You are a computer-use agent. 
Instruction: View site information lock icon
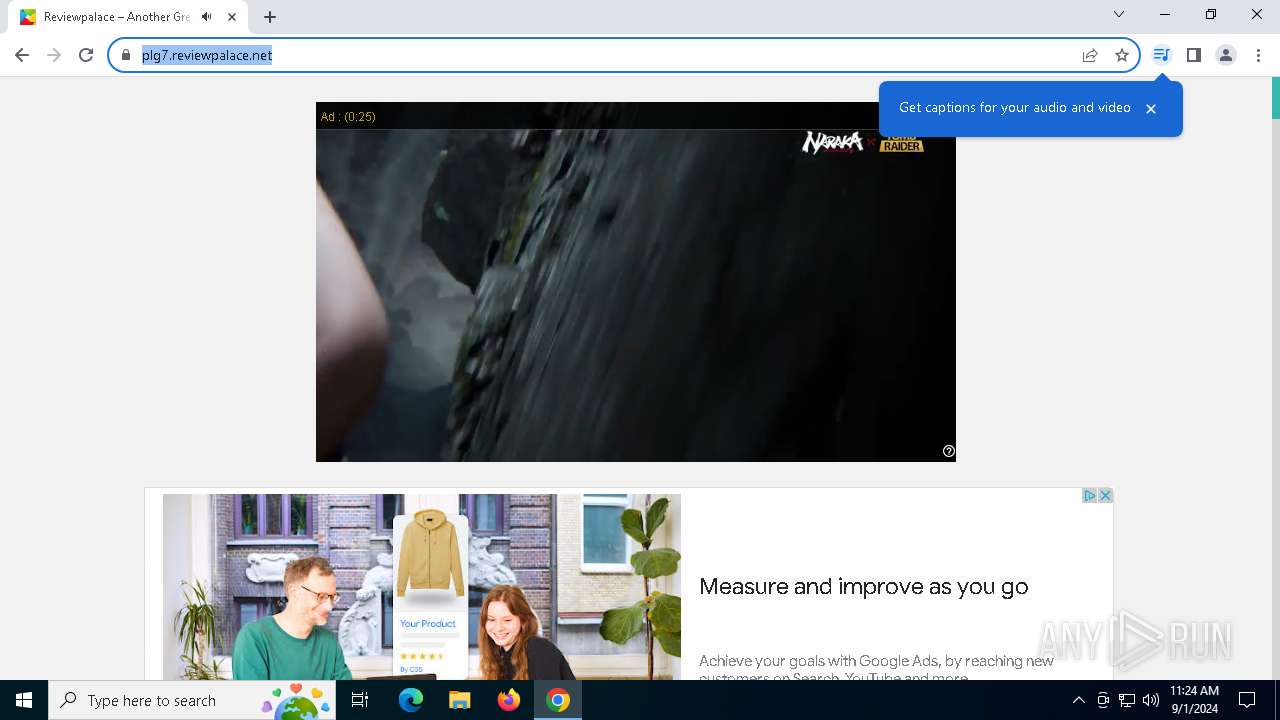click(x=126, y=55)
